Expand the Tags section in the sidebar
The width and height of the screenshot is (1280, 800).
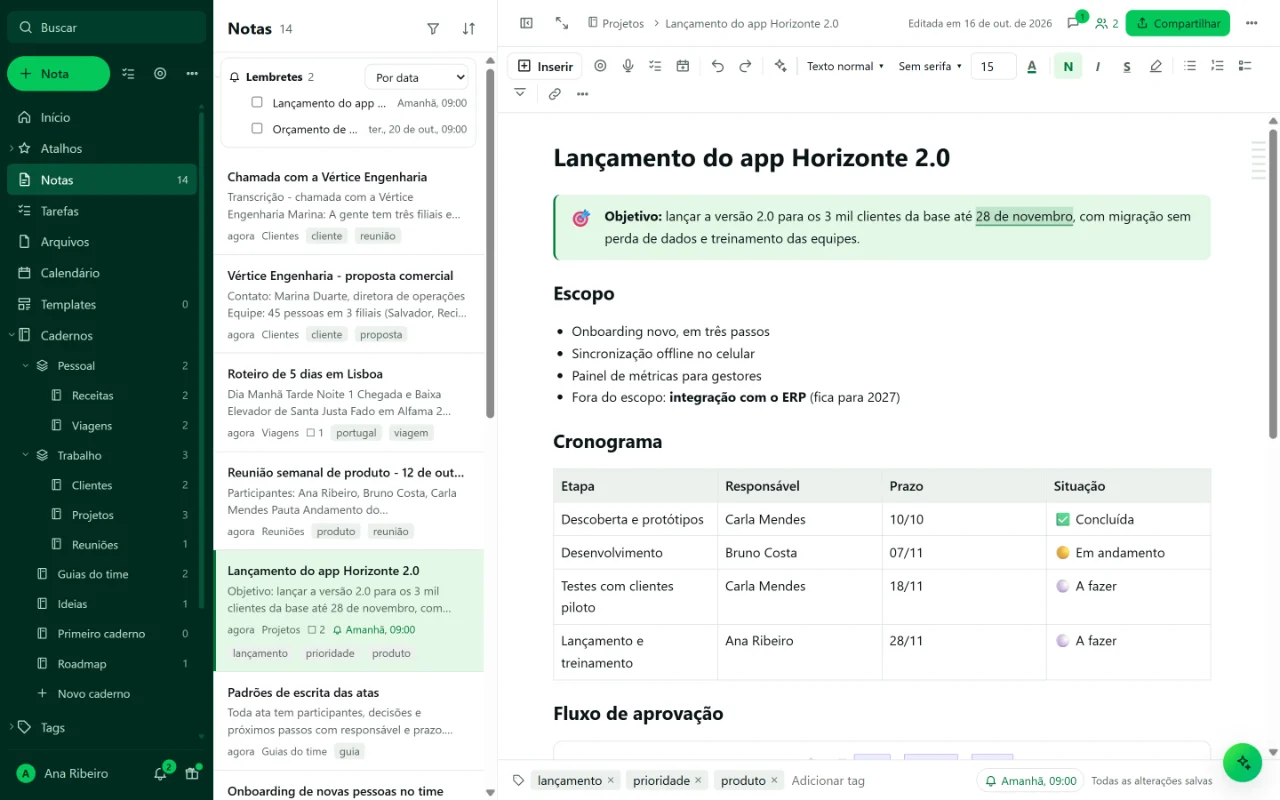click(12, 727)
